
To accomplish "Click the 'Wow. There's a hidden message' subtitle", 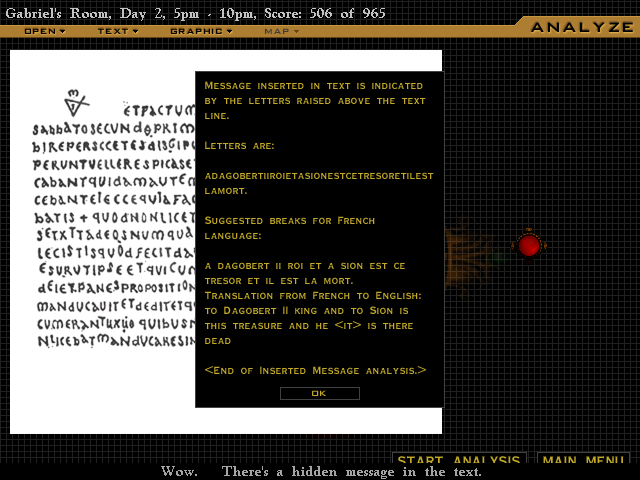I will point(321,471).
